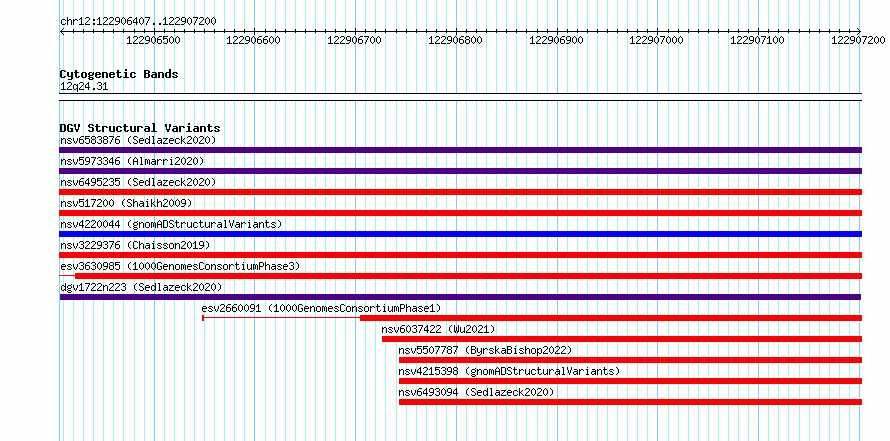Viewport: 890px width, 441px height.
Task: Open variant nsv6493094 (Sedlazeck2020) label
Action: point(476,392)
